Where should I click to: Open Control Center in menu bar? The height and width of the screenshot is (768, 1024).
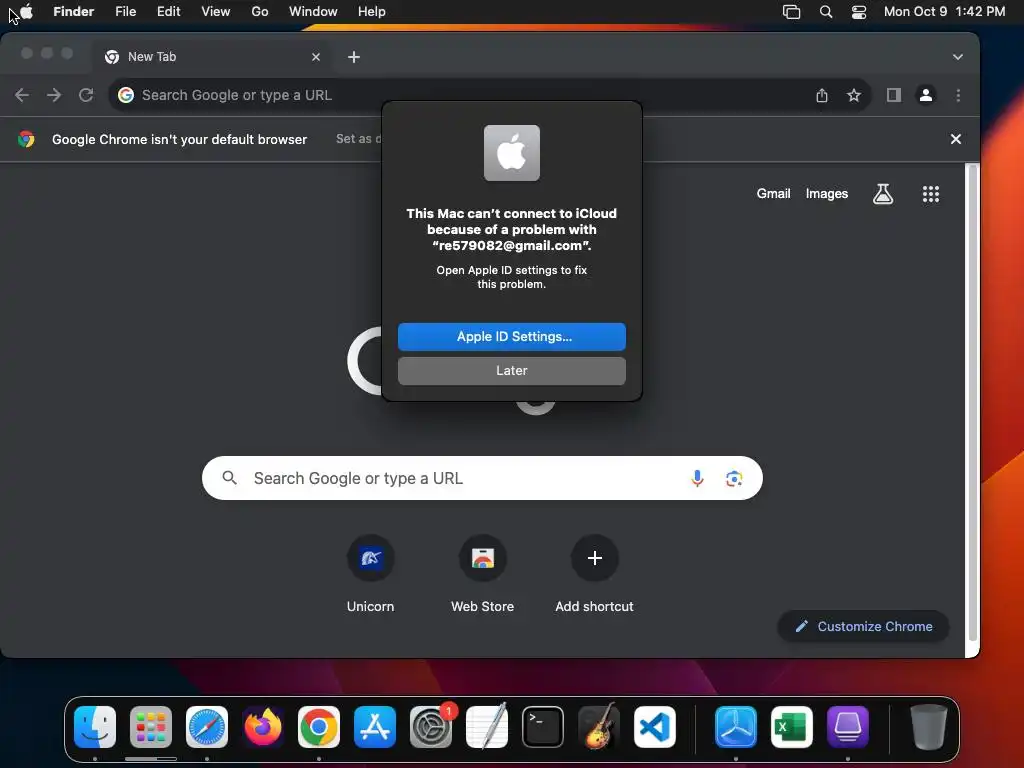858,11
